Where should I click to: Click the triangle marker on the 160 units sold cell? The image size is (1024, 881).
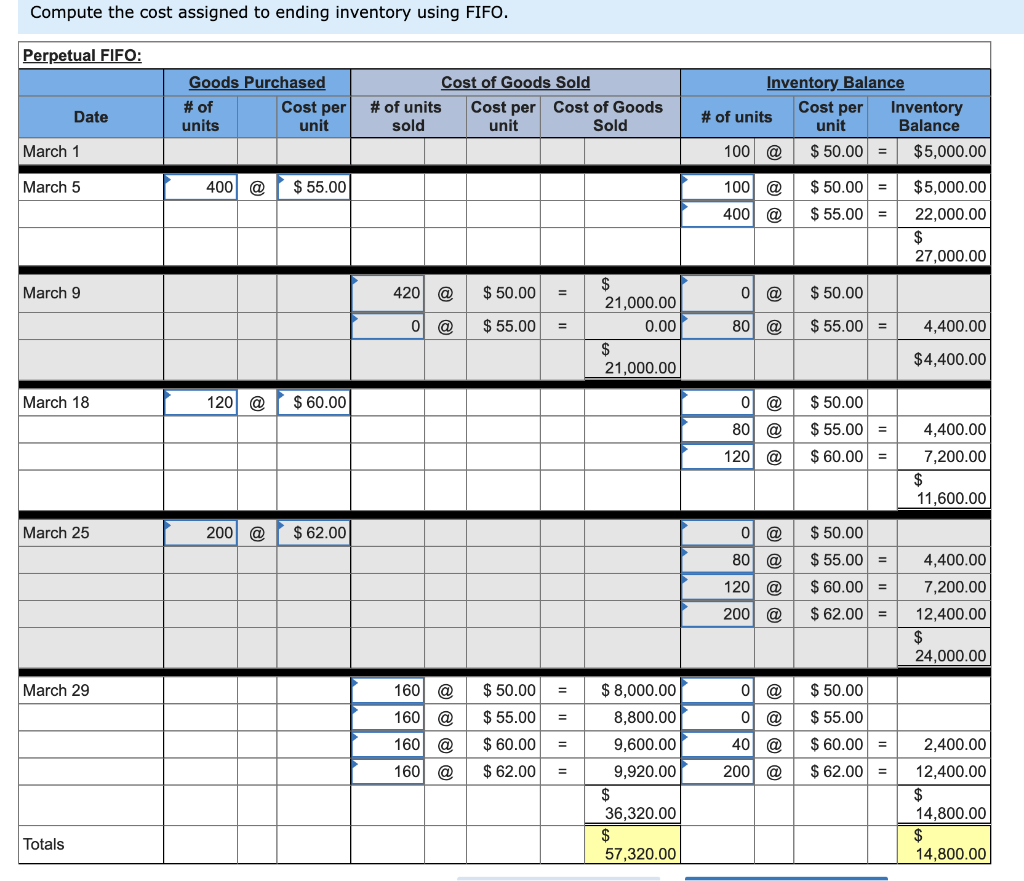(x=355, y=684)
